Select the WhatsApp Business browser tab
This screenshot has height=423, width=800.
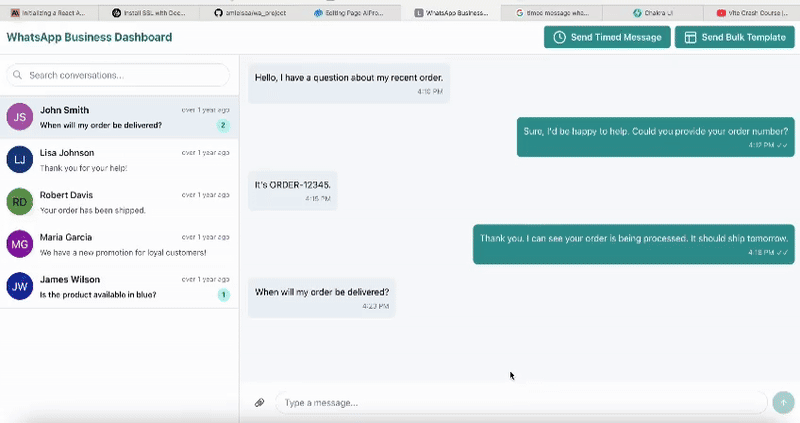[x=451, y=13]
